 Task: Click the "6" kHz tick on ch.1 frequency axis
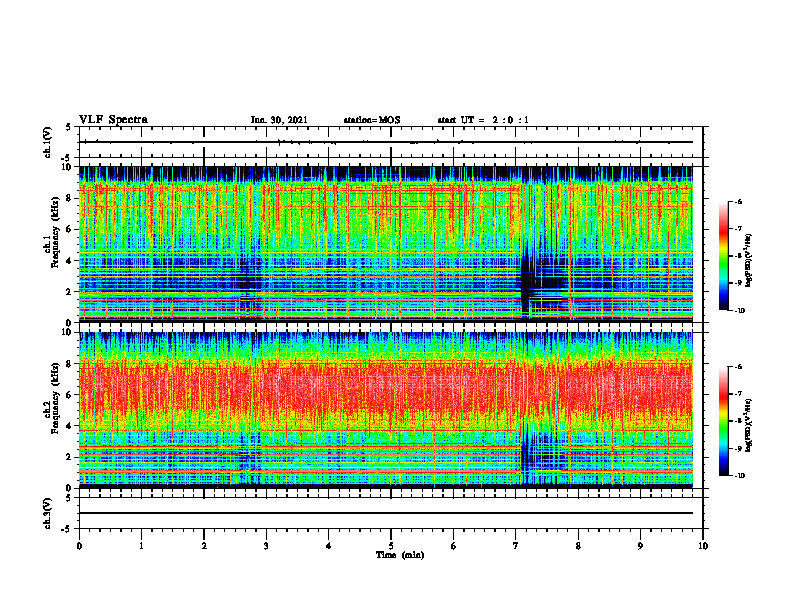pos(70,229)
